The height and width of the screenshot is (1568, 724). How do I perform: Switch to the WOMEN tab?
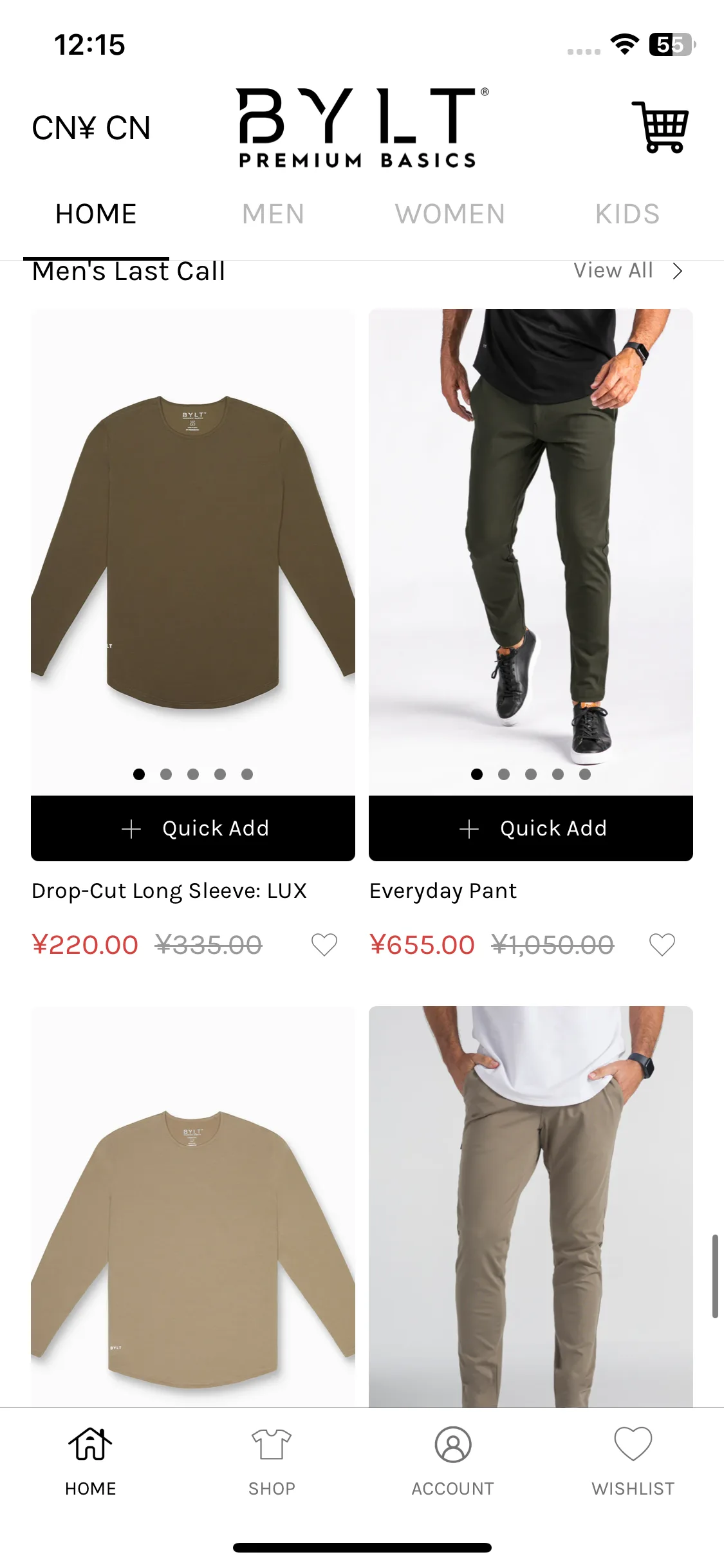point(450,214)
